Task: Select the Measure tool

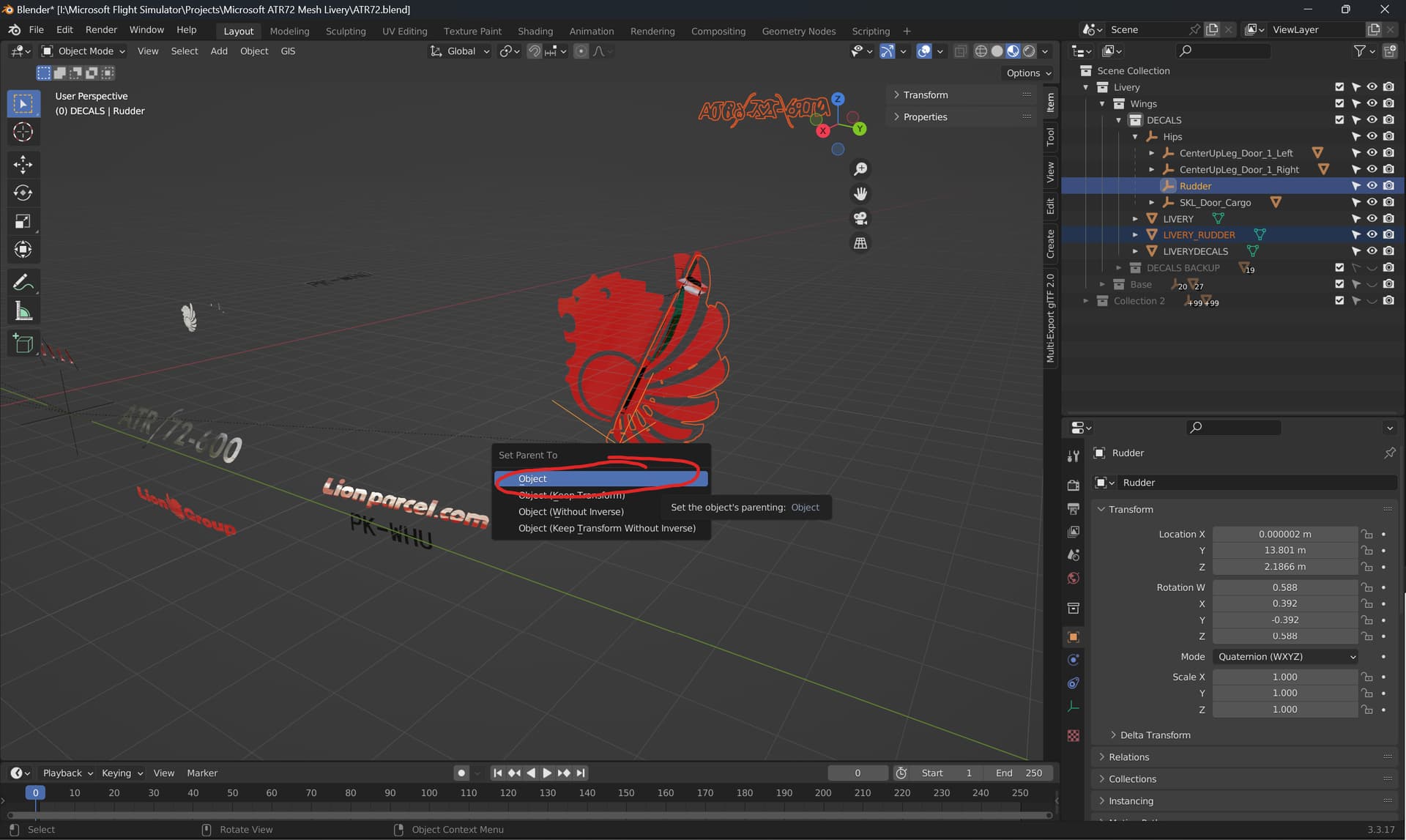Action: [x=23, y=311]
